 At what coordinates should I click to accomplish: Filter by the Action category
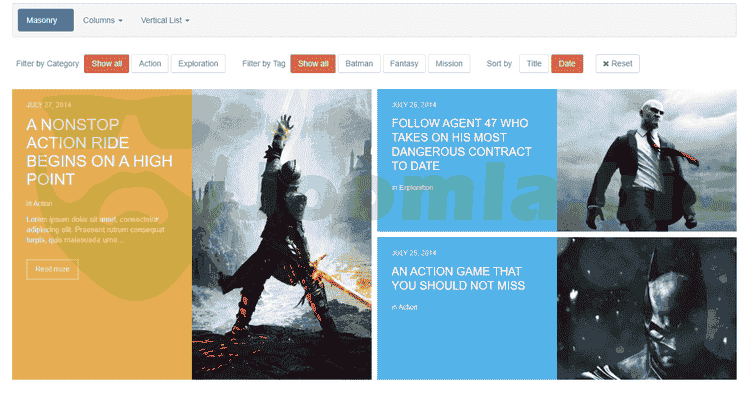point(150,64)
